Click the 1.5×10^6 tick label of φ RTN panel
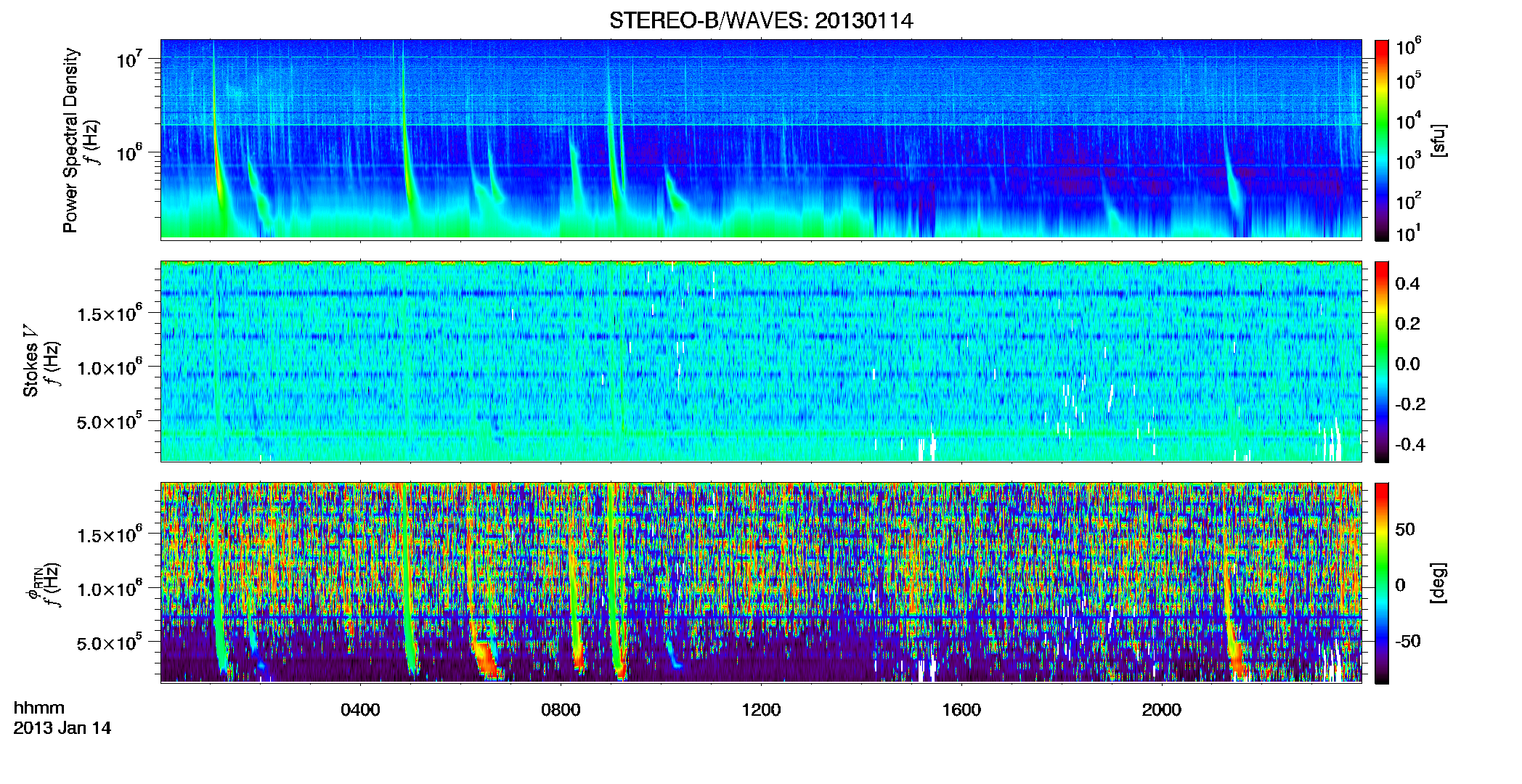This screenshot has height=784, width=1522. [110, 535]
